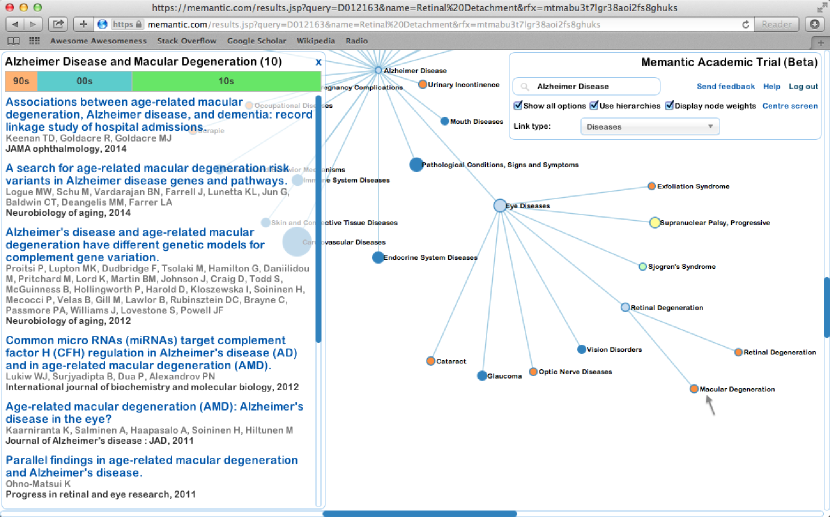Filter results by the 00s decade

pyautogui.click(x=84, y=81)
